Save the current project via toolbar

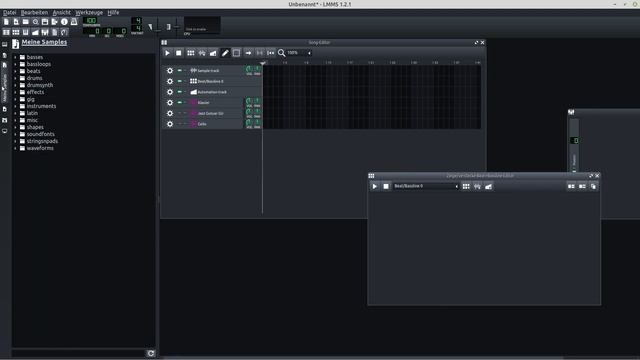click(45, 22)
